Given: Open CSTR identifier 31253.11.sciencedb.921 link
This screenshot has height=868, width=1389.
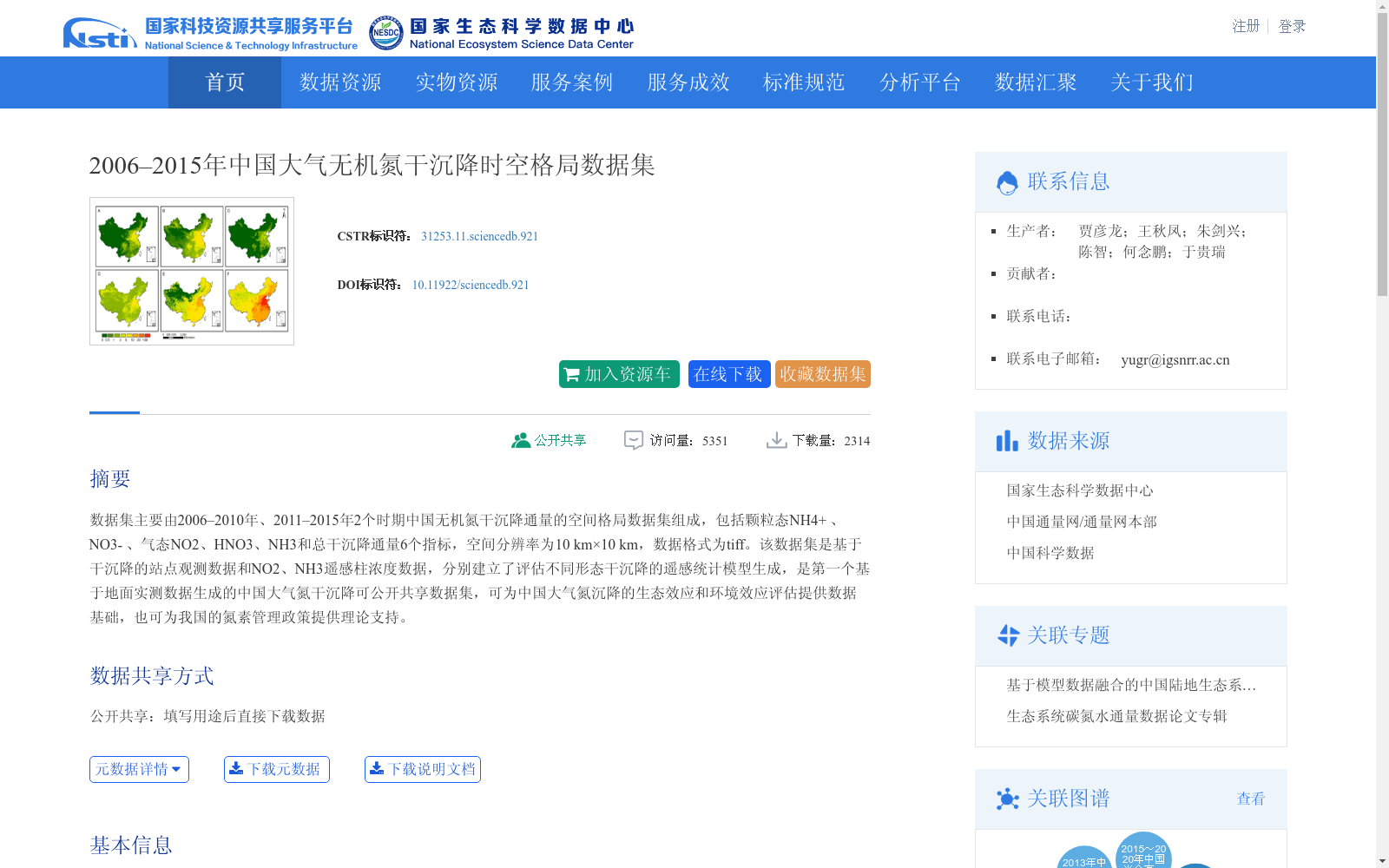Looking at the screenshot, I should tap(479, 236).
